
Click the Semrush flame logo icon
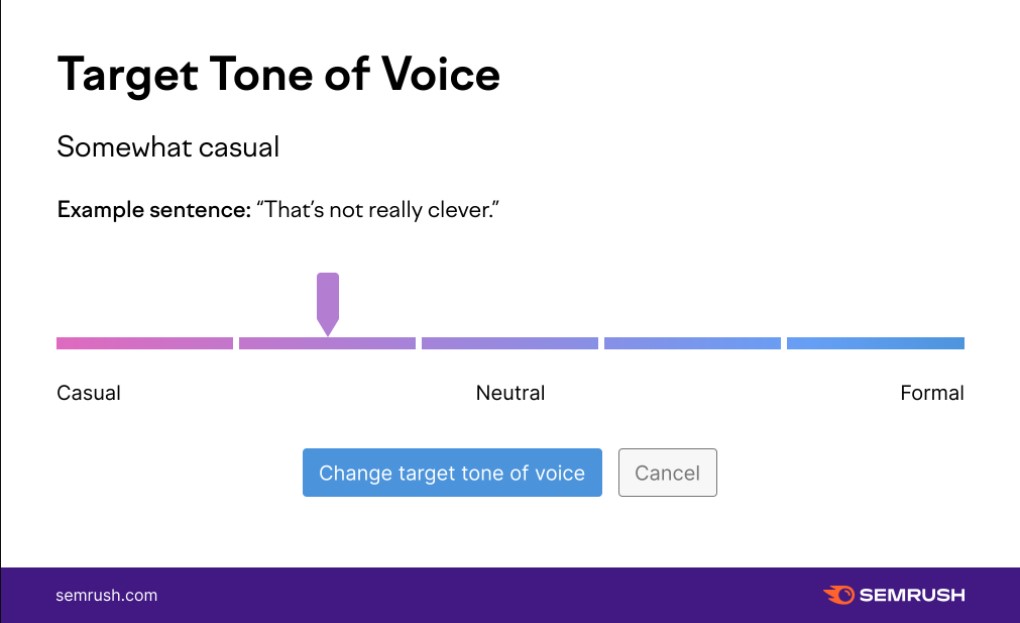coord(838,595)
